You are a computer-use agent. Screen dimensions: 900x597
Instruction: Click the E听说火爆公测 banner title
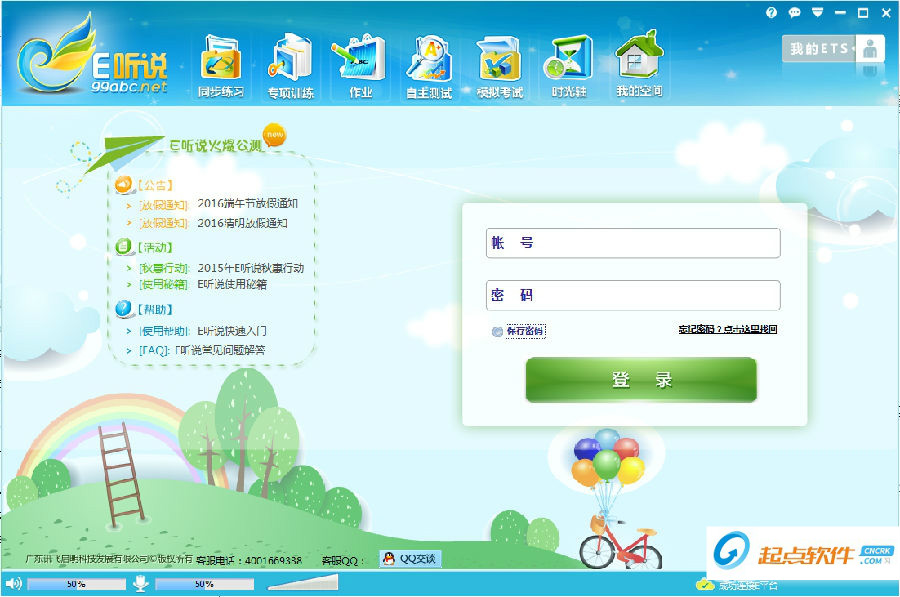(216, 146)
